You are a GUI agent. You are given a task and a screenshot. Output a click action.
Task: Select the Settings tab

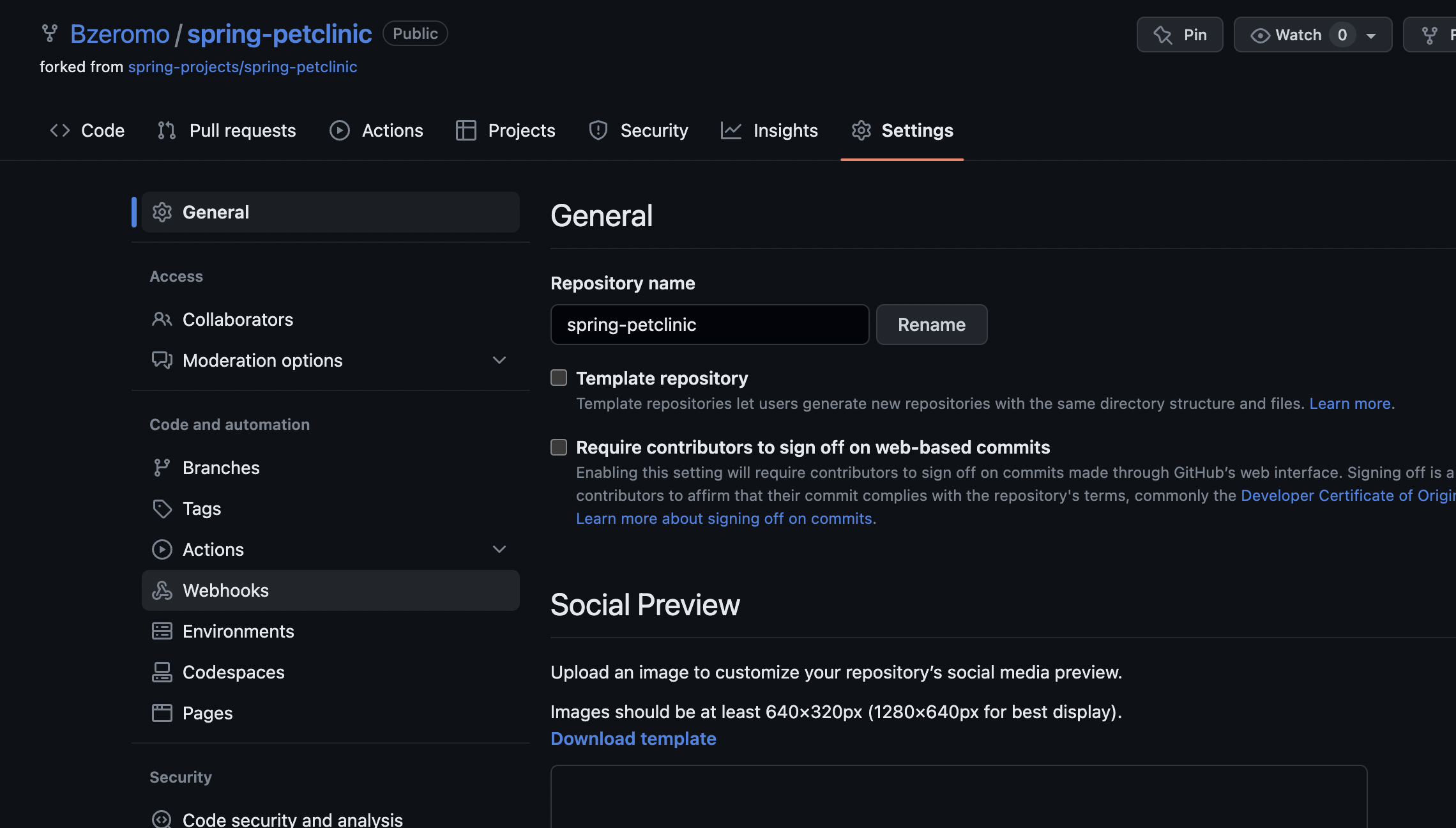[x=902, y=130]
